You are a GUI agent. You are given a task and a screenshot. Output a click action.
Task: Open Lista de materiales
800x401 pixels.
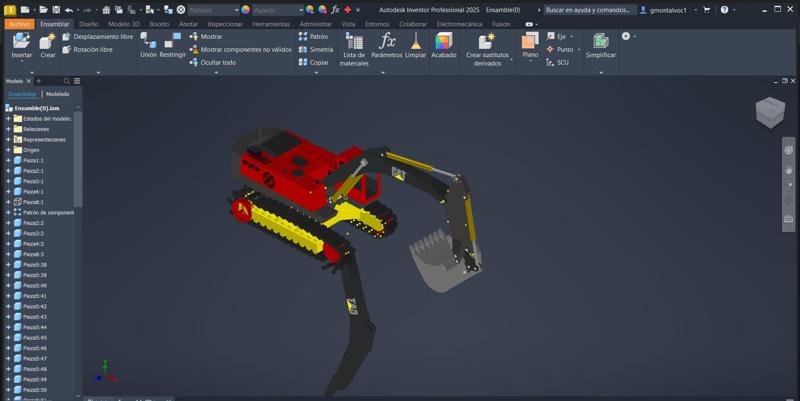354,49
